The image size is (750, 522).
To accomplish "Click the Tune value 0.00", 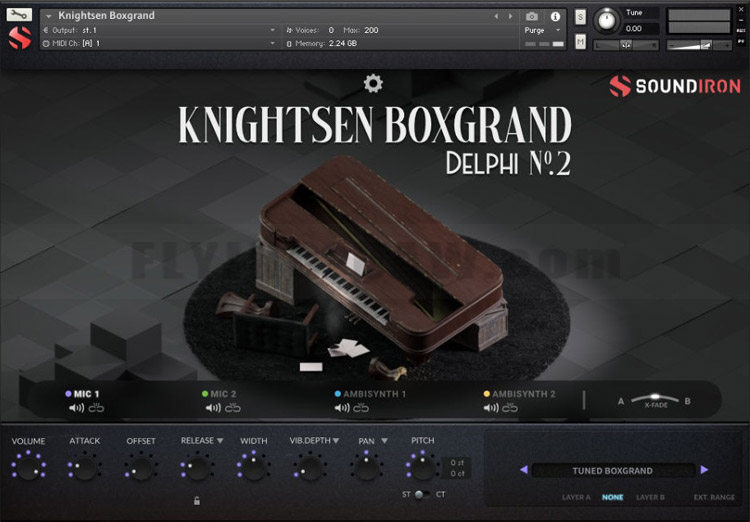I will click(634, 29).
